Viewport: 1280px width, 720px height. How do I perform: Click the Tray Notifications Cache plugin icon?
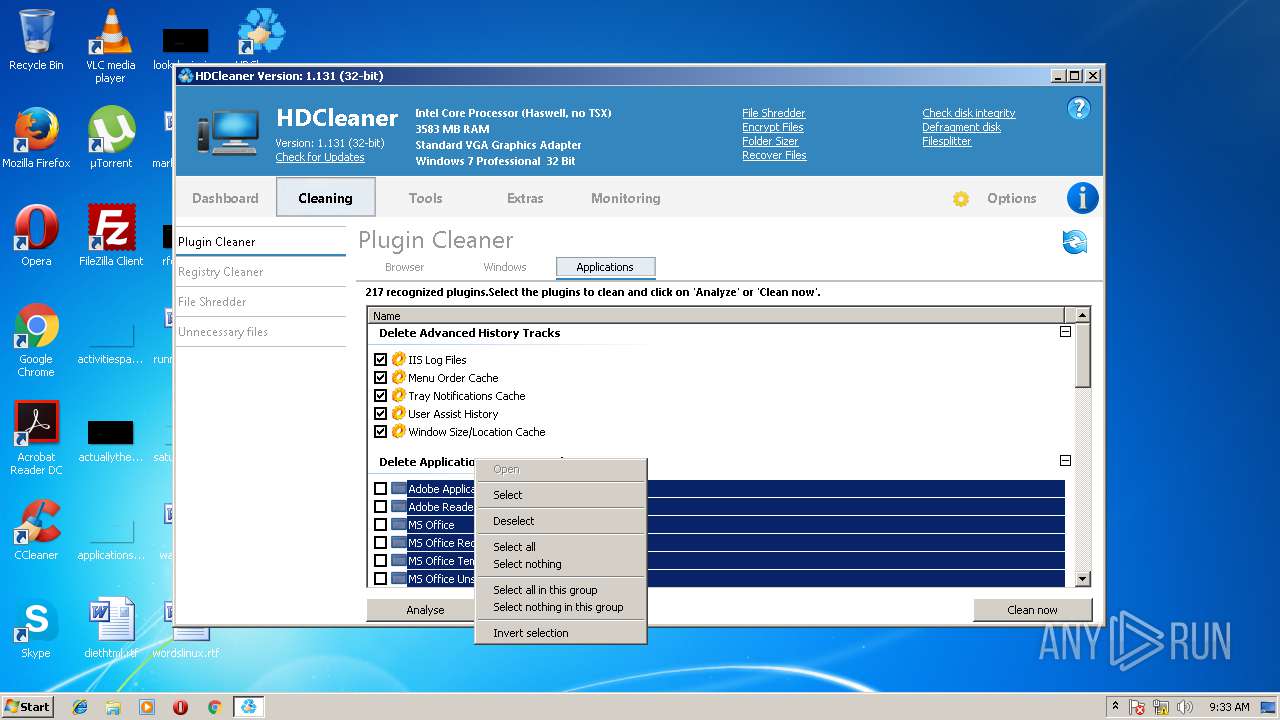coord(399,395)
